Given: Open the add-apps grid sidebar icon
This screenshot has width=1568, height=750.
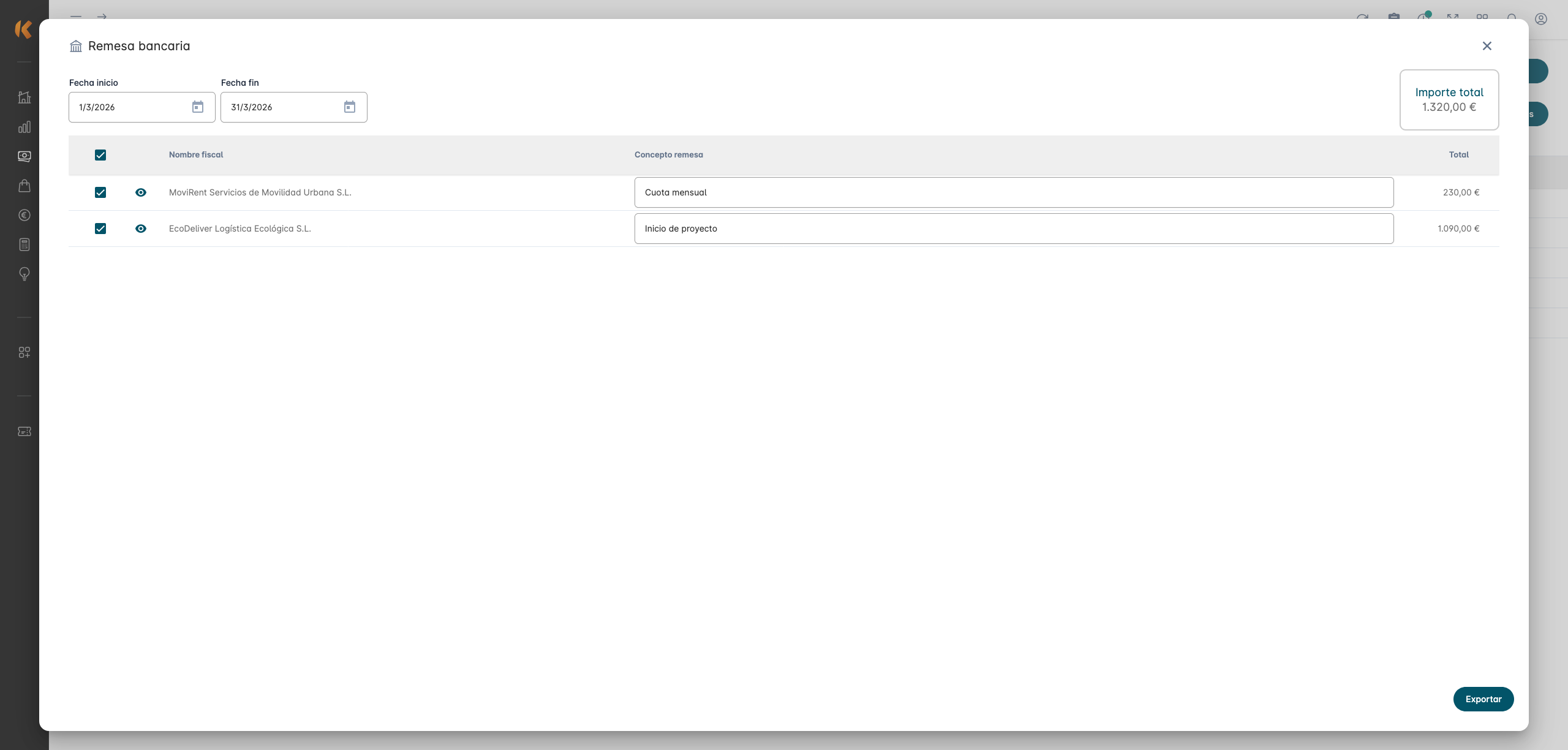Looking at the screenshot, I should coord(24,352).
